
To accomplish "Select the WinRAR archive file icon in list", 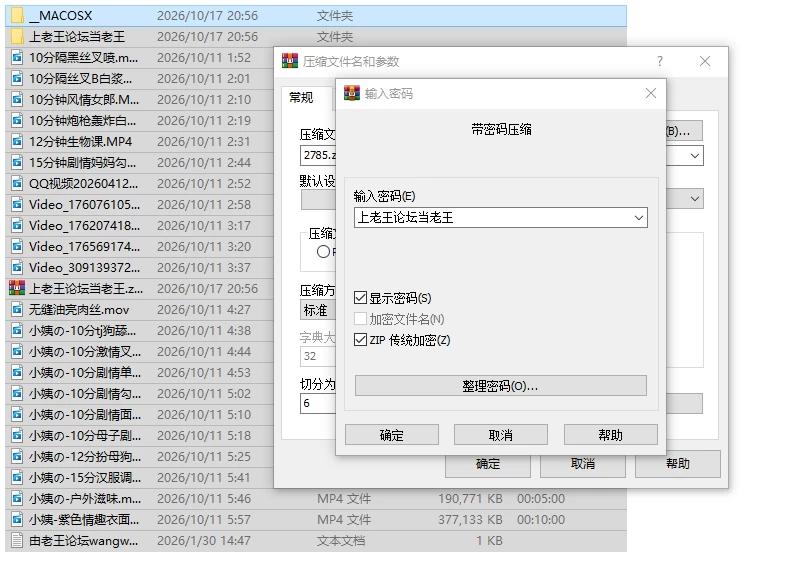I will click(17, 288).
